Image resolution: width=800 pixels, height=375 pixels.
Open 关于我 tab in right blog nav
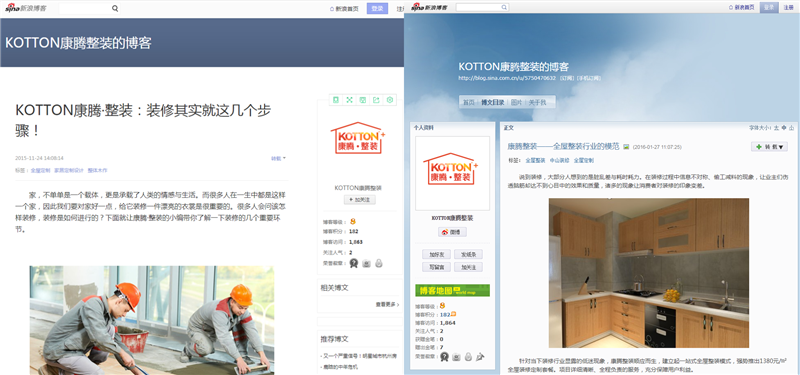coord(537,103)
